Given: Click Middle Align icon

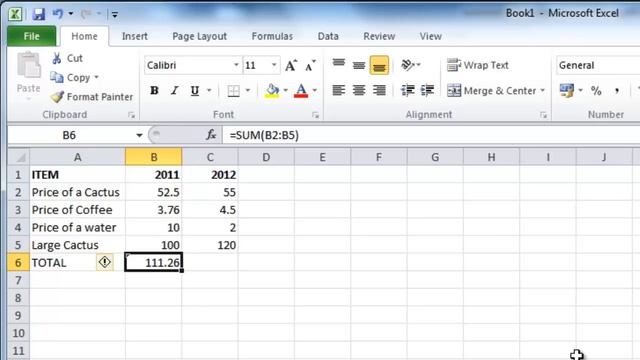Looking at the screenshot, I should pyautogui.click(x=359, y=65).
